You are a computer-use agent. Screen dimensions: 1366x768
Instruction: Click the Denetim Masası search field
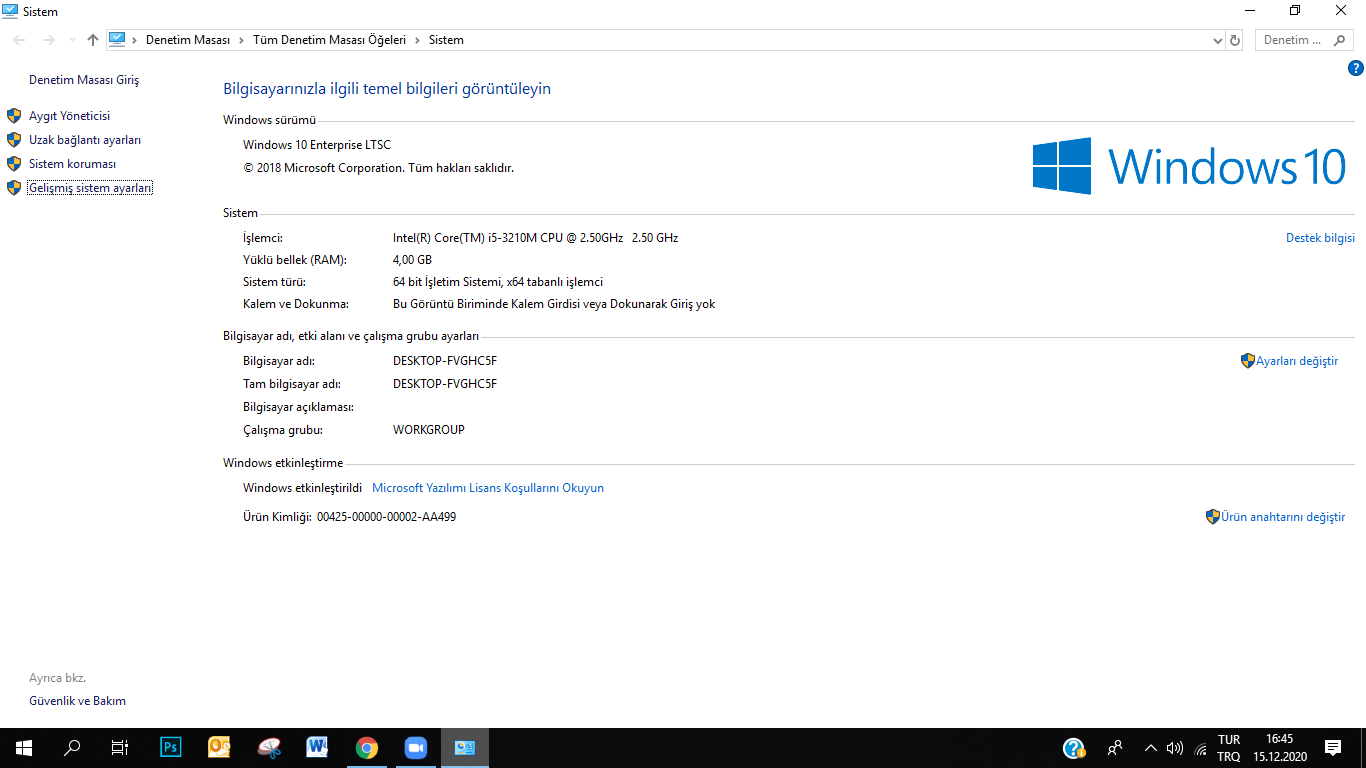pyautogui.click(x=1304, y=40)
